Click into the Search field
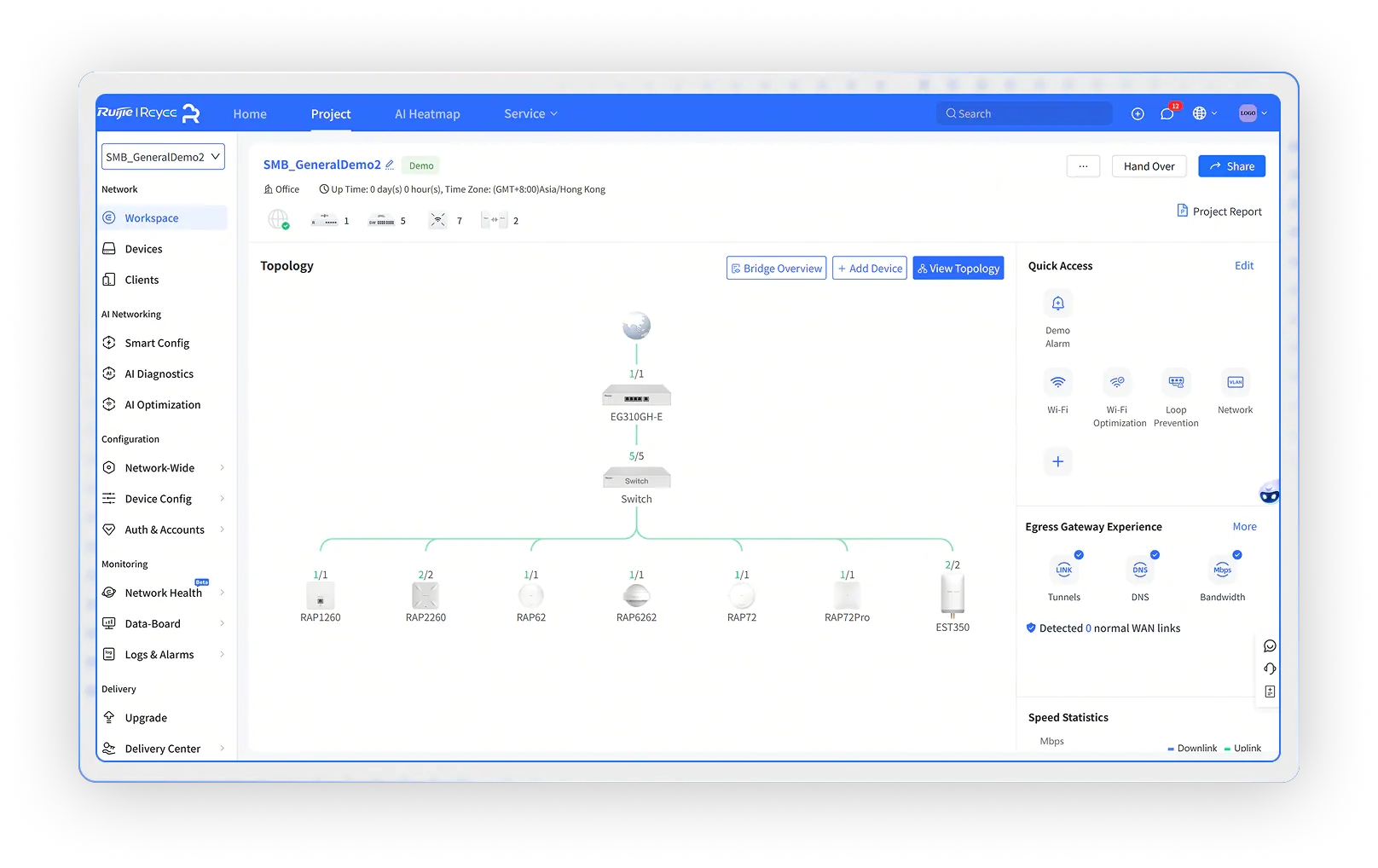The image size is (1378, 868). click(1028, 113)
